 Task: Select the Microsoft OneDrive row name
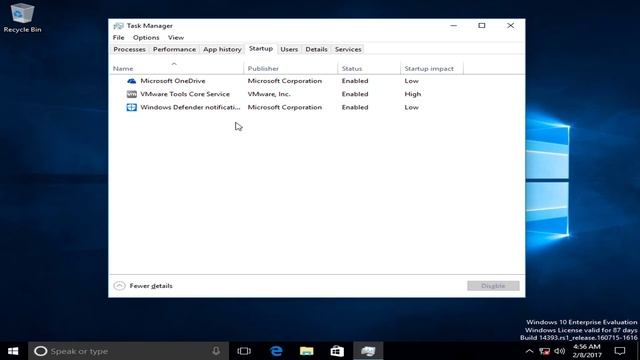click(173, 81)
